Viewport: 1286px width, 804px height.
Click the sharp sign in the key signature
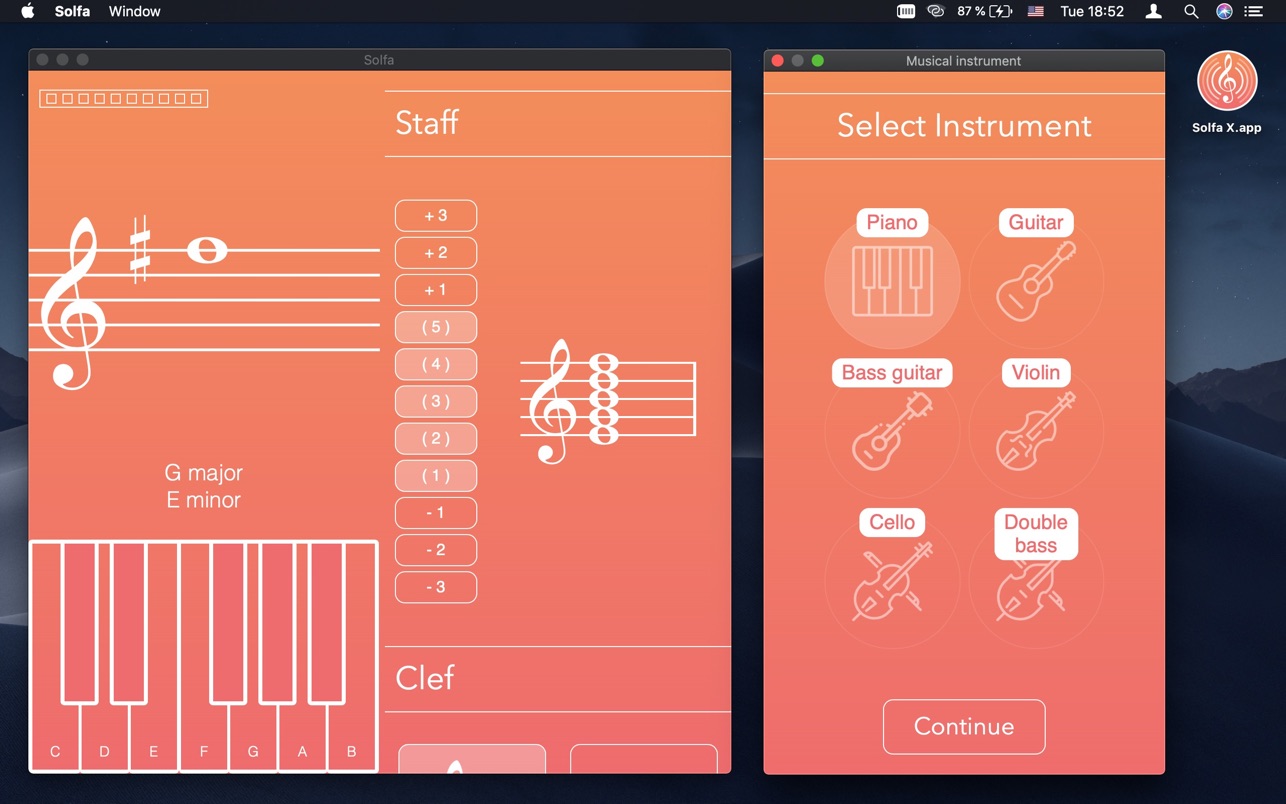tap(140, 249)
